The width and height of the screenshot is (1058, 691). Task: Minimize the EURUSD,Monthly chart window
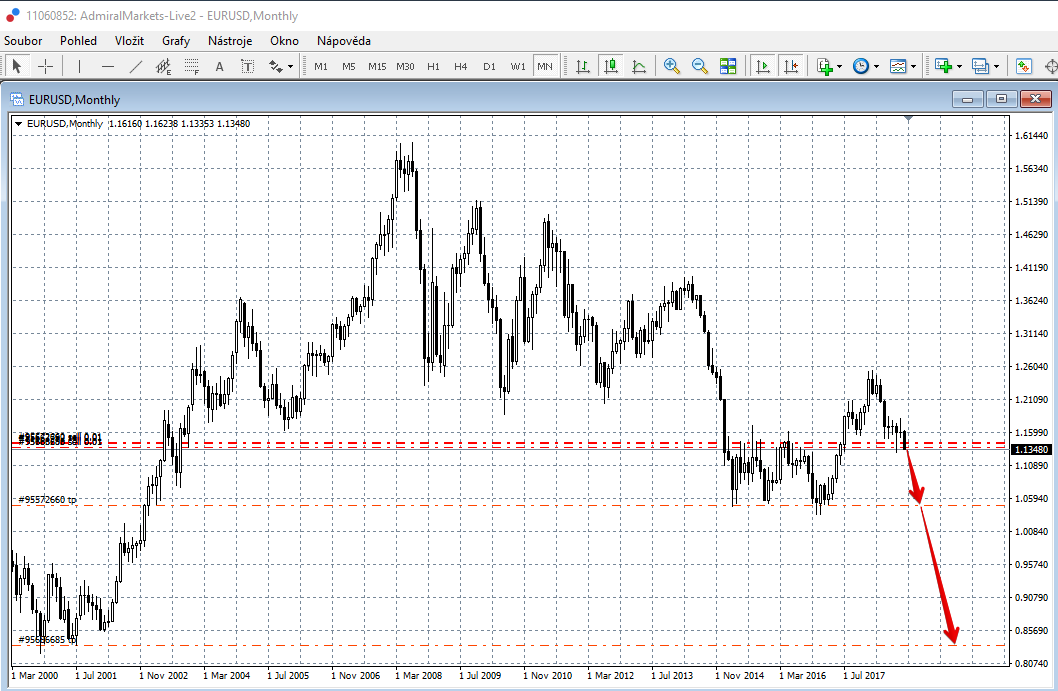[x=968, y=99]
